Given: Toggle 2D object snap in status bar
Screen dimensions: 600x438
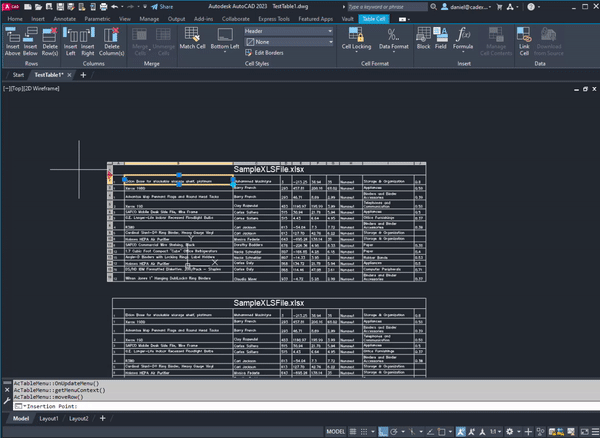Looking at the screenshot, I should coord(441,431).
